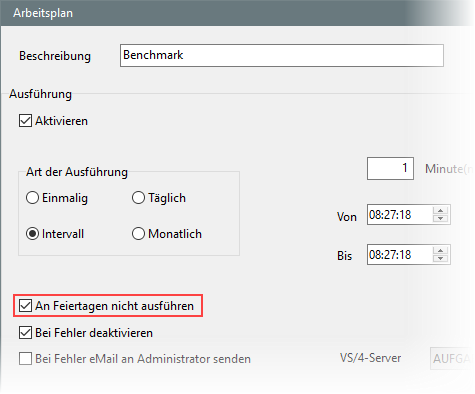This screenshot has height=394, width=475.
Task: Select the Einmalig radio button
Action: pos(32,198)
